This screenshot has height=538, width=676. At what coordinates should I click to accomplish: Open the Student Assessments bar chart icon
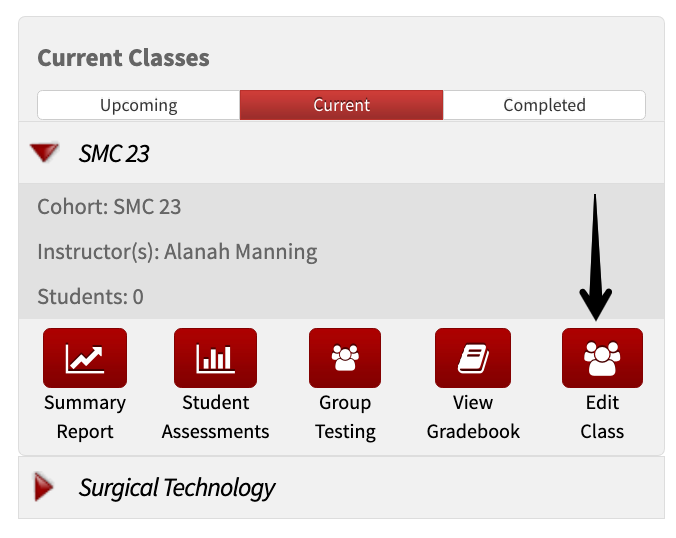point(216,358)
